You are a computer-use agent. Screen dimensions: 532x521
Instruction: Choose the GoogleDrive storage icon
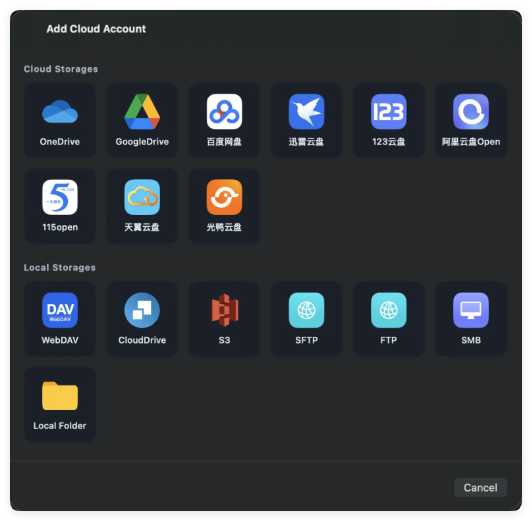tap(142, 112)
